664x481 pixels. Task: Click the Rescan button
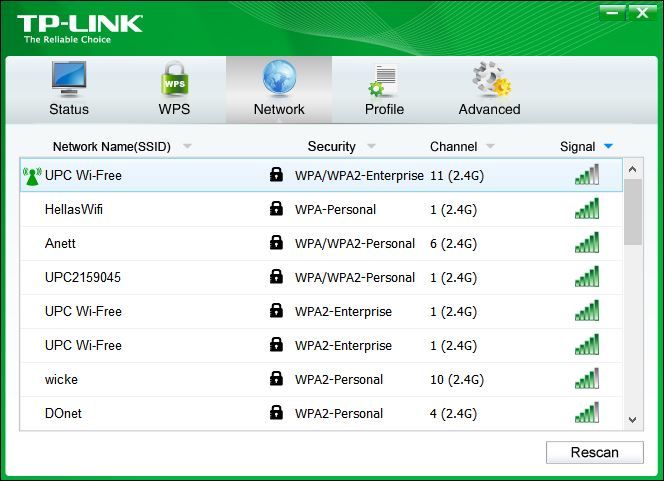click(595, 452)
